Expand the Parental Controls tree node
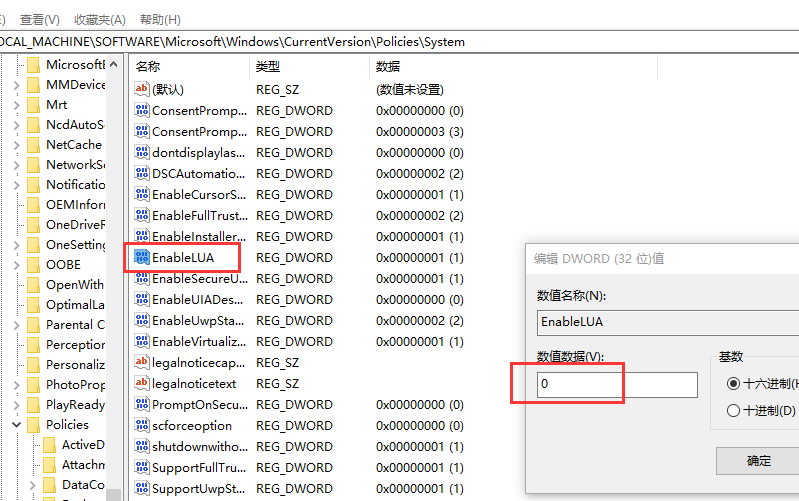The image size is (799, 501). (16, 325)
